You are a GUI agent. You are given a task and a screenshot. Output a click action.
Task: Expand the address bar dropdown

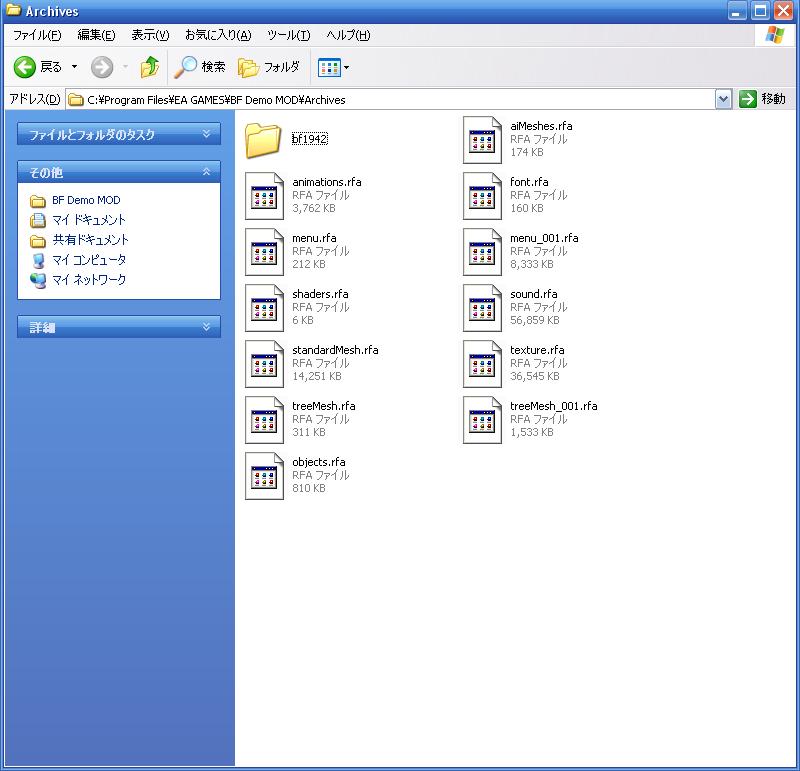click(723, 100)
